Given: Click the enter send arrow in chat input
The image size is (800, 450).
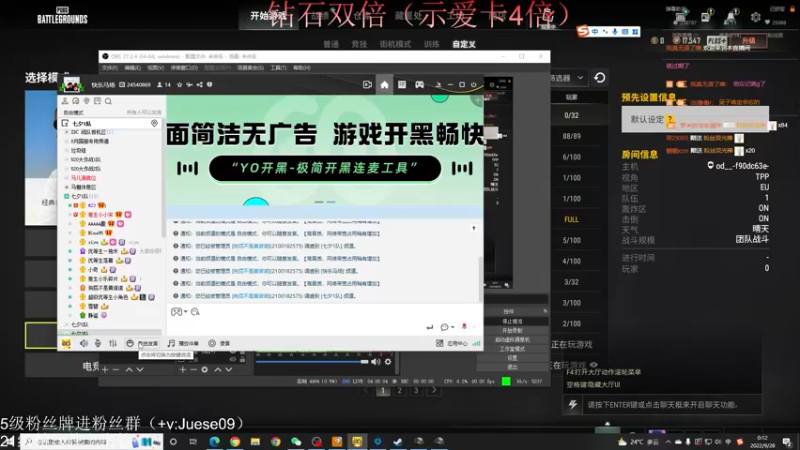Looking at the screenshot, I should point(430,327).
